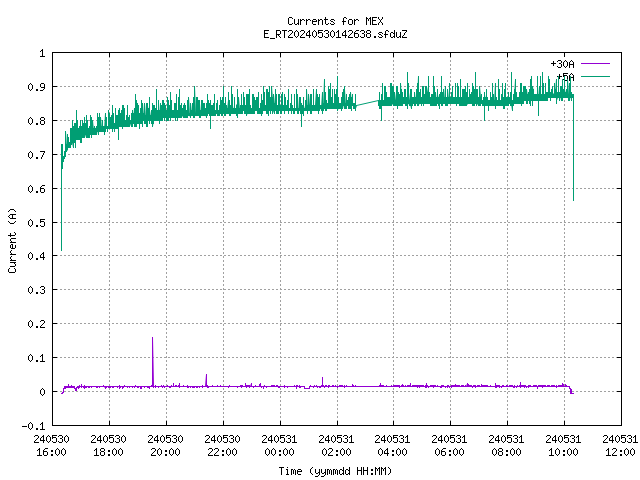Click the y-axis tick value -0.1

(33, 425)
